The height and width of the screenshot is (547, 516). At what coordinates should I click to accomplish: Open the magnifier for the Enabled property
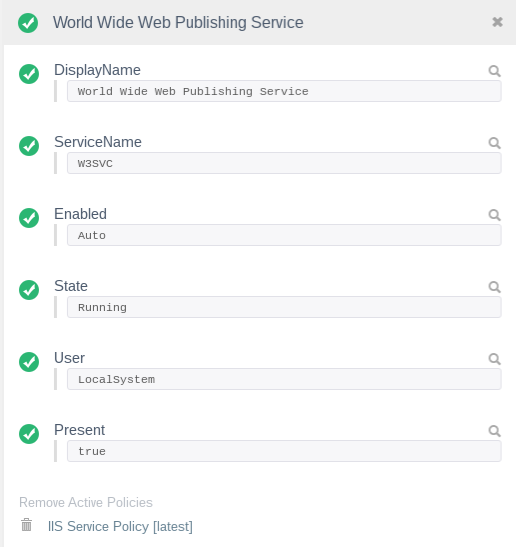[x=494, y=215]
